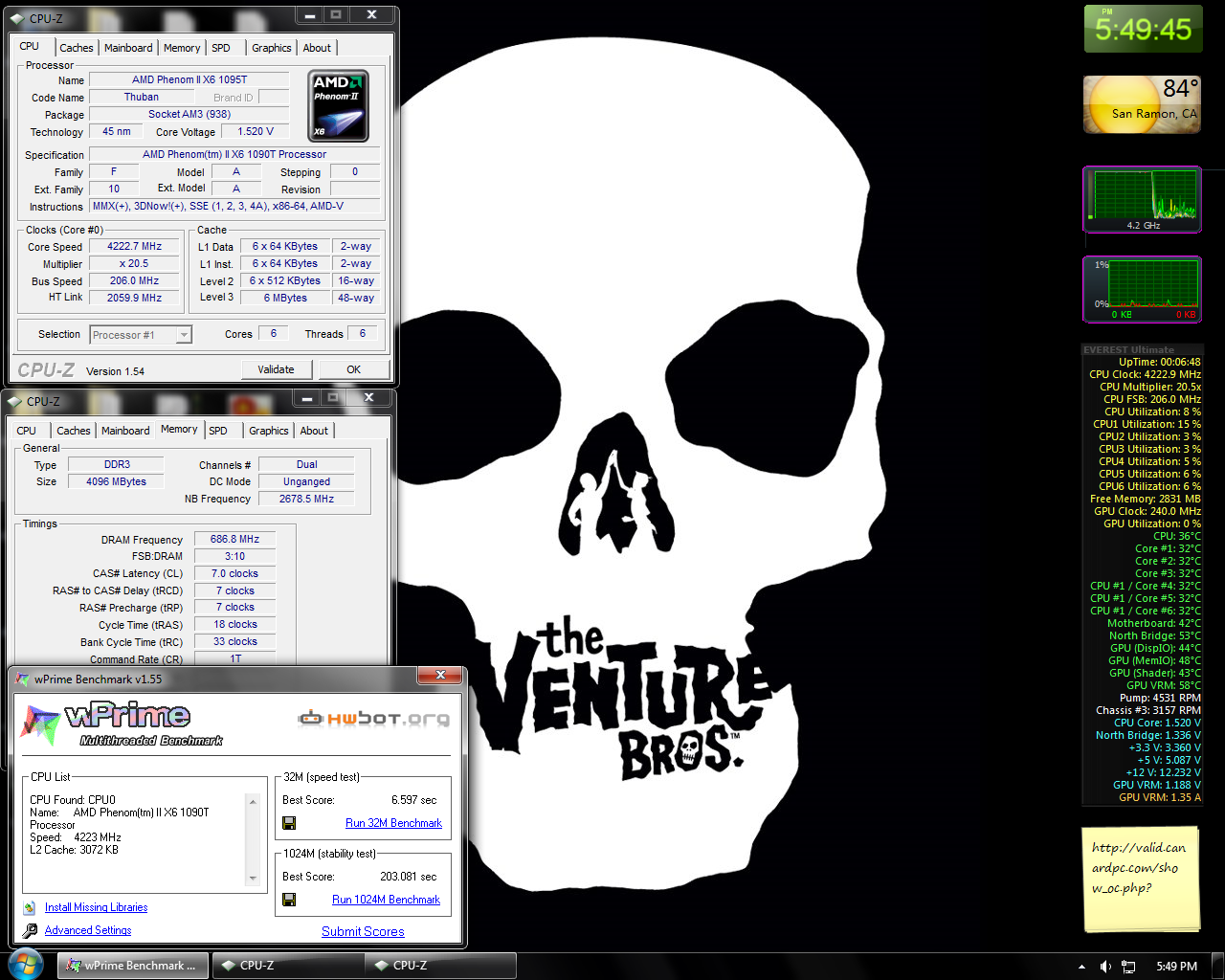
Task: Click the wPrime title bar icon
Action: click(x=23, y=679)
